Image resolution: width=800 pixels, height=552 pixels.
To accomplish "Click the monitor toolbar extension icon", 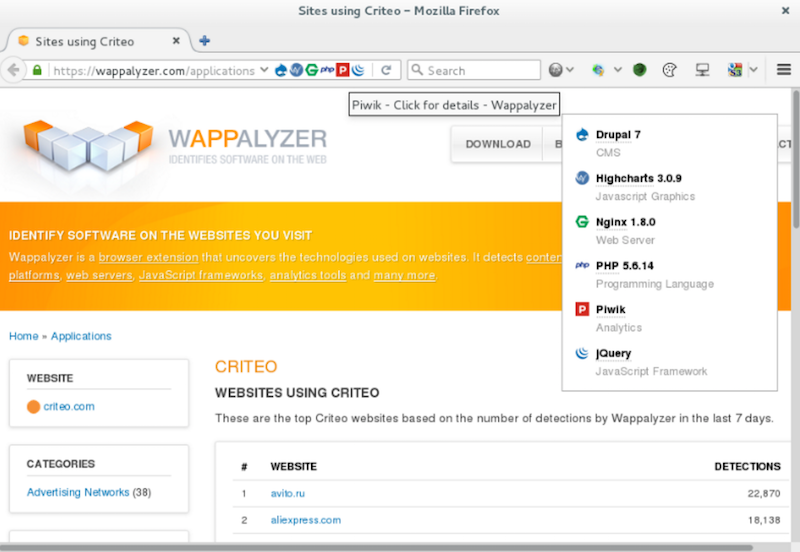I will [x=703, y=70].
